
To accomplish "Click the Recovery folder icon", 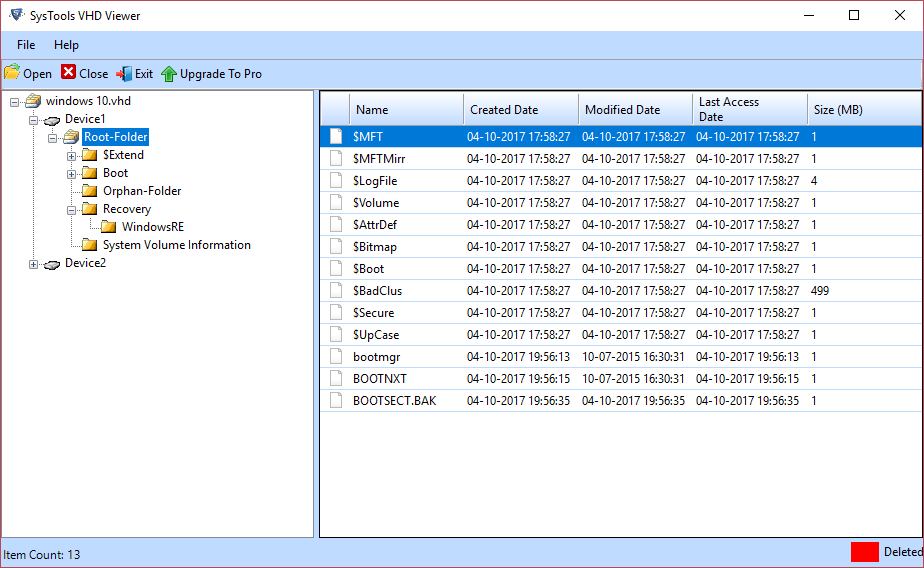I will click(90, 209).
